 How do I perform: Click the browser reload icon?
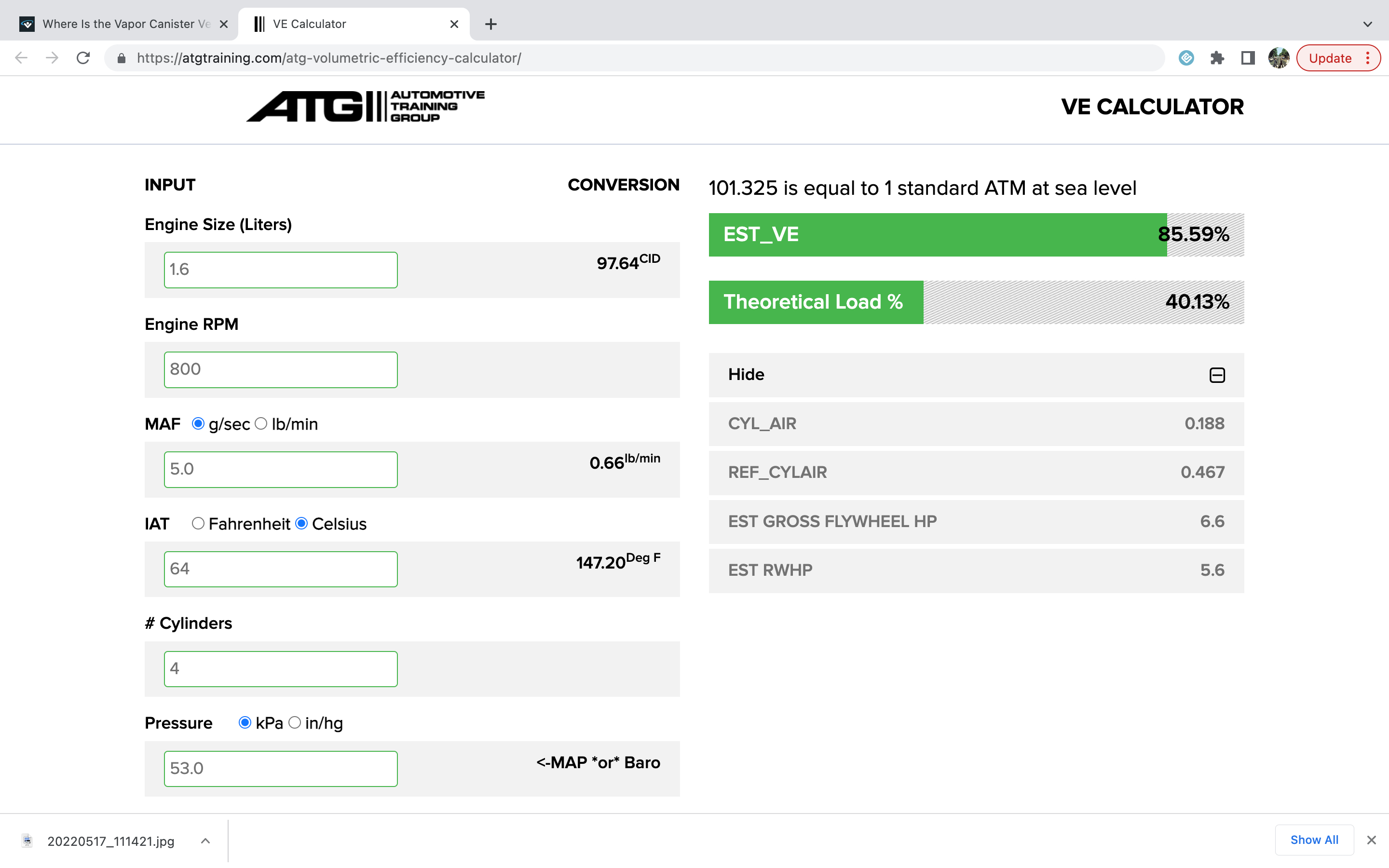(83, 58)
